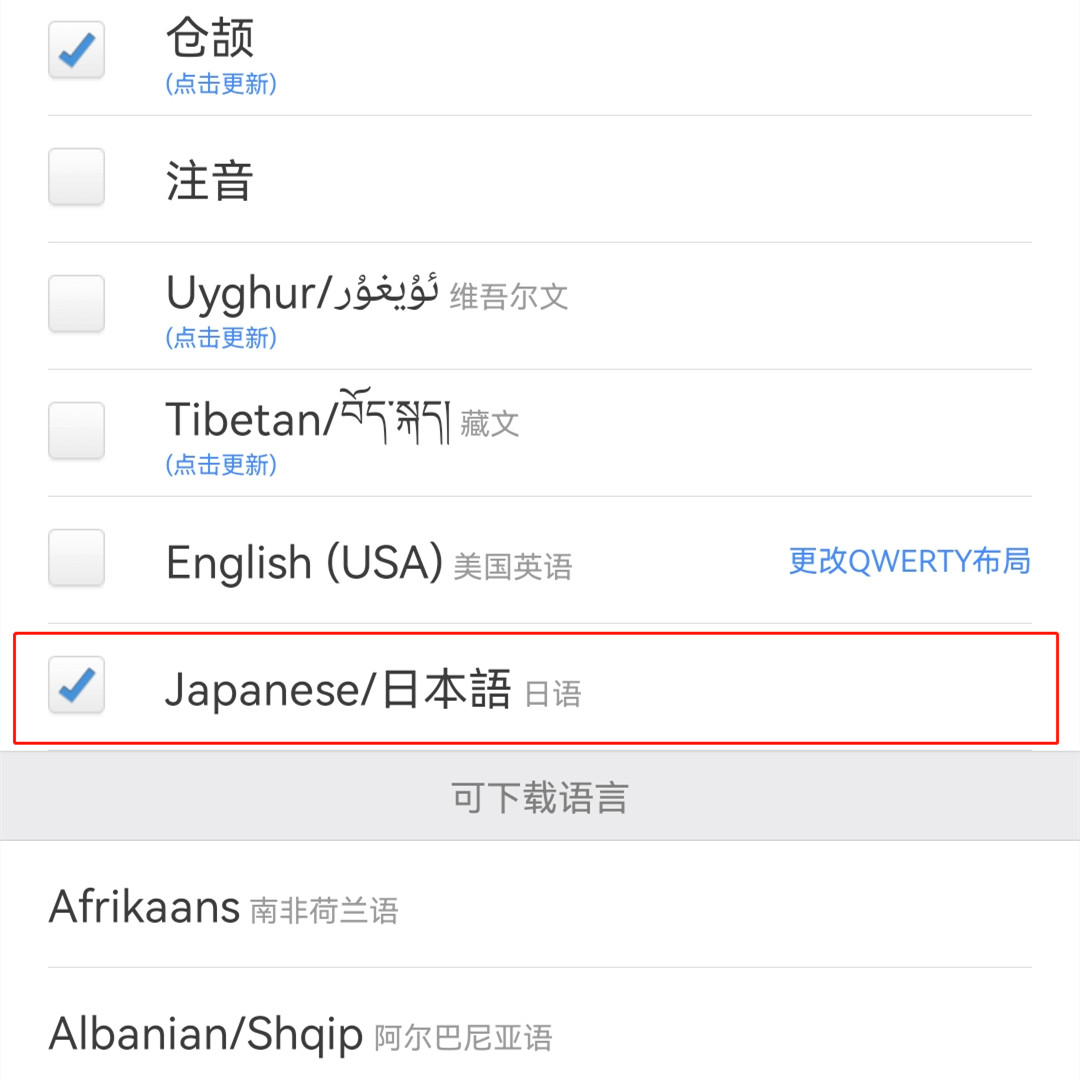1080x1080 pixels.
Task: Tick the Uyghur language checkbox
Action: coord(76,304)
